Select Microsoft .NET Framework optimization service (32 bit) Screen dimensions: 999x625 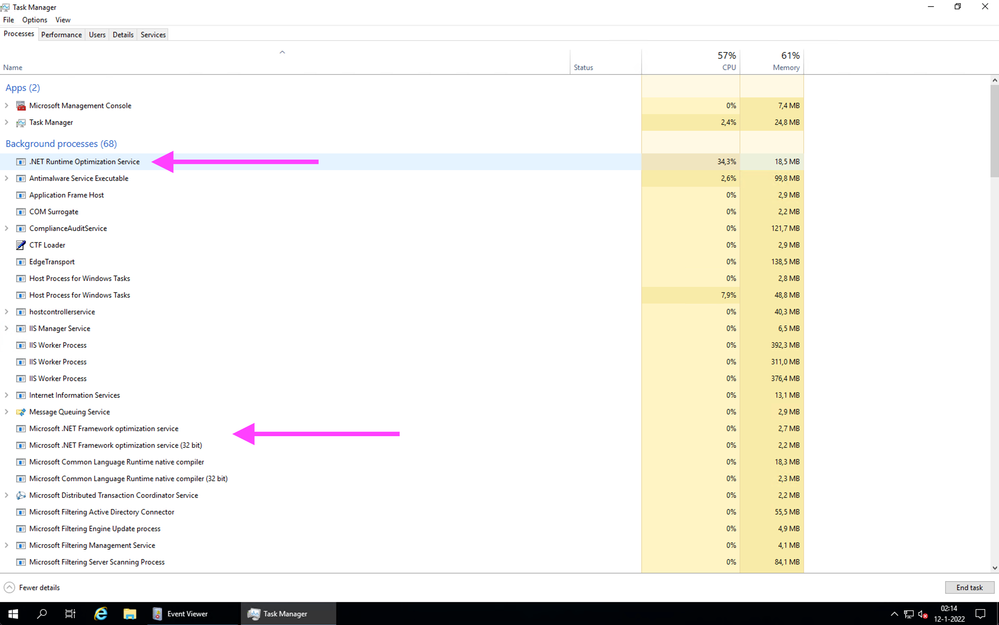point(401,445)
